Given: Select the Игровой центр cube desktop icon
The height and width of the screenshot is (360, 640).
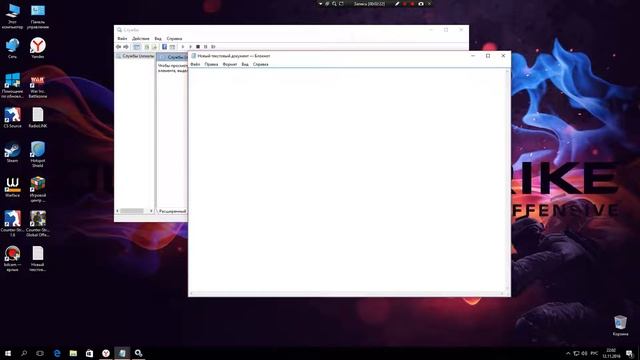Looking at the screenshot, I should [38, 189].
